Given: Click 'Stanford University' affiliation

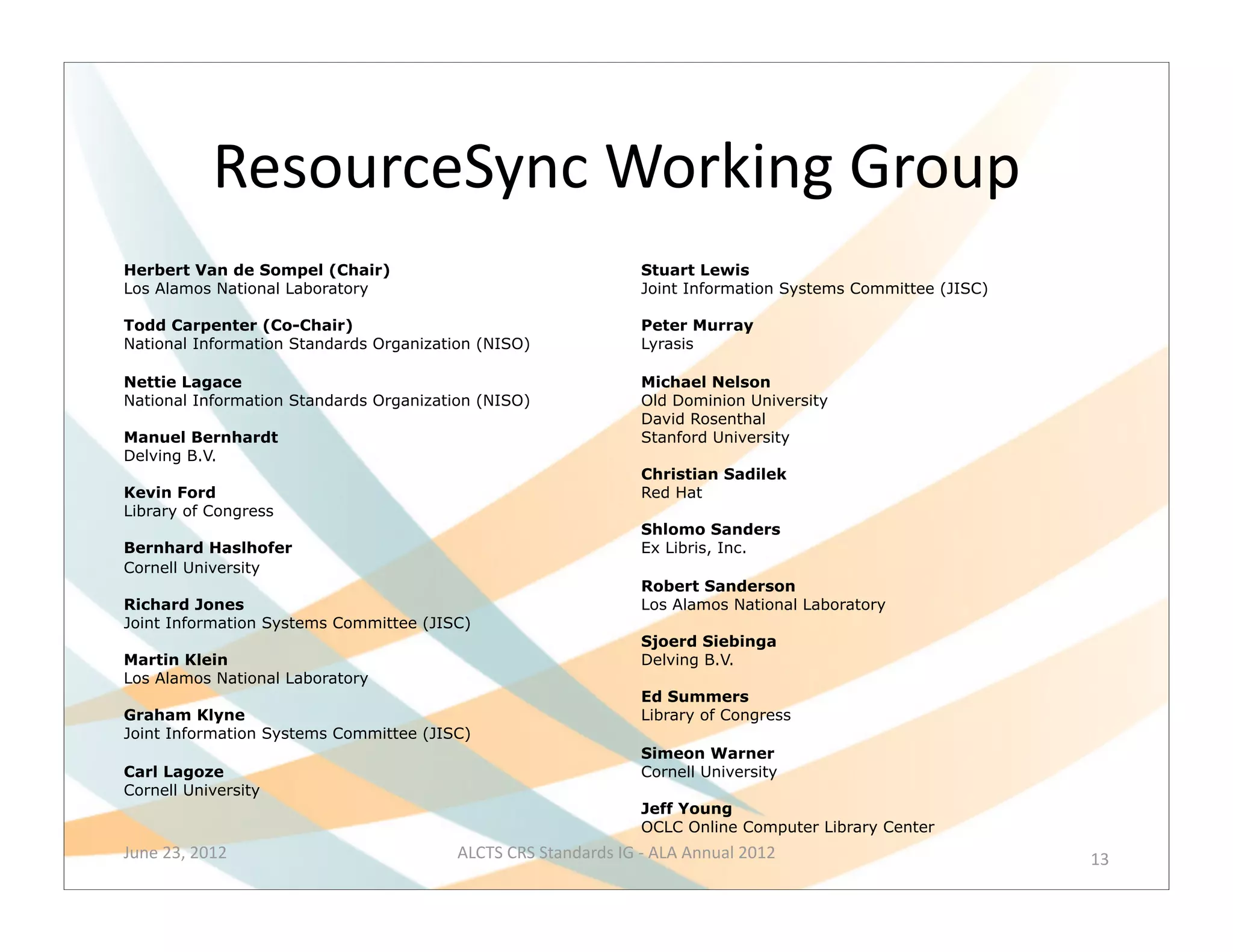Looking at the screenshot, I should (715, 437).
